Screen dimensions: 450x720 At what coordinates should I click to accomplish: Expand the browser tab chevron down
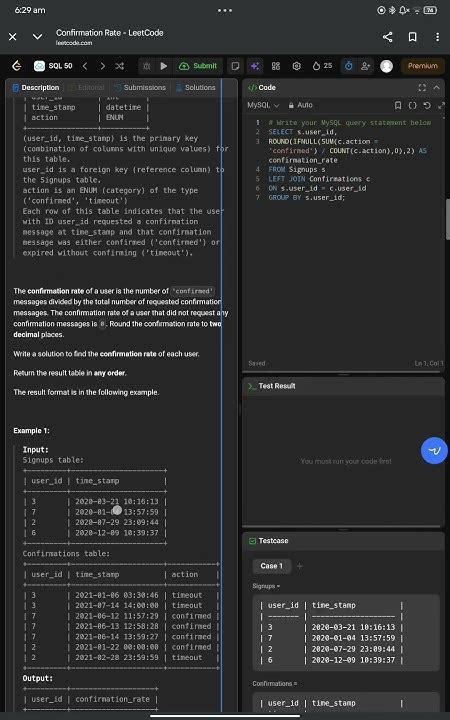[x=37, y=37]
